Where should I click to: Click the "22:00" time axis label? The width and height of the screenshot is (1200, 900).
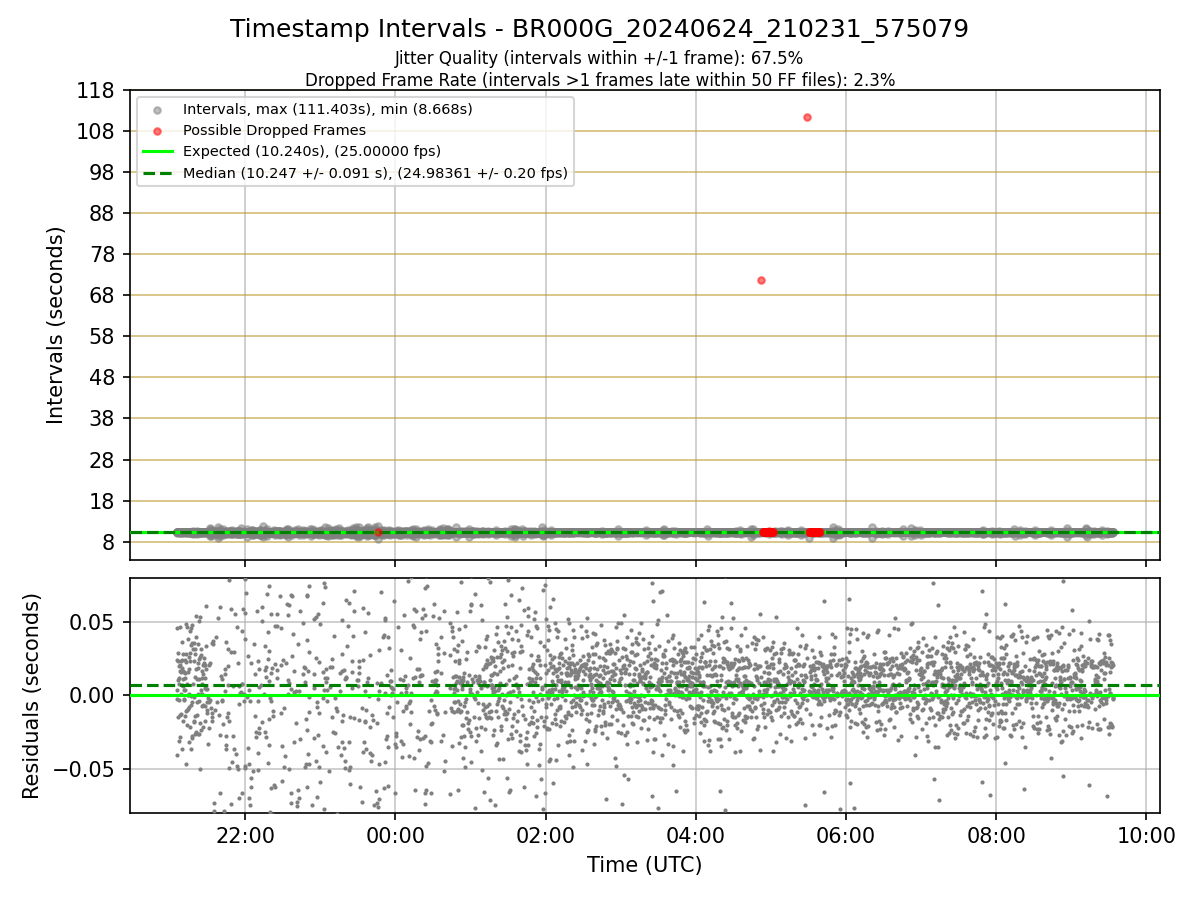coord(245,836)
